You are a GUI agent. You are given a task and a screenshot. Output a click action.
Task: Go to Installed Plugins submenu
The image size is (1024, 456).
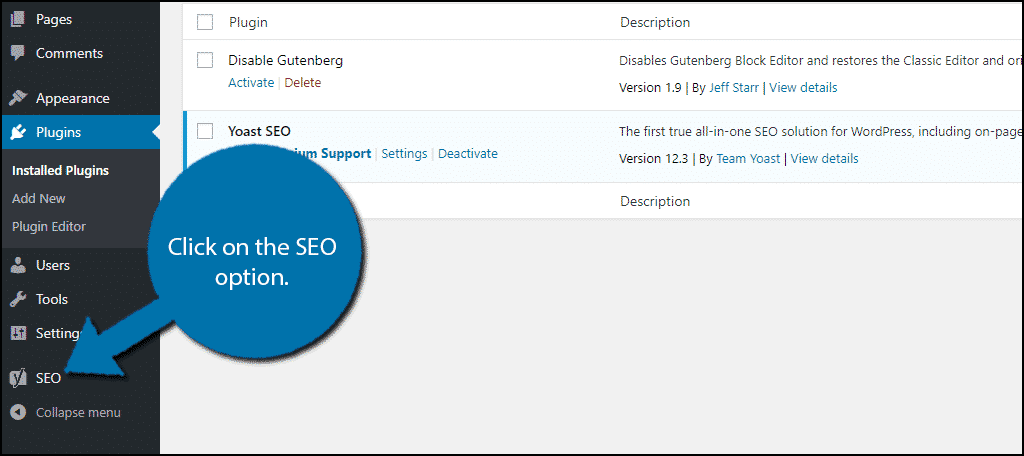click(60, 171)
